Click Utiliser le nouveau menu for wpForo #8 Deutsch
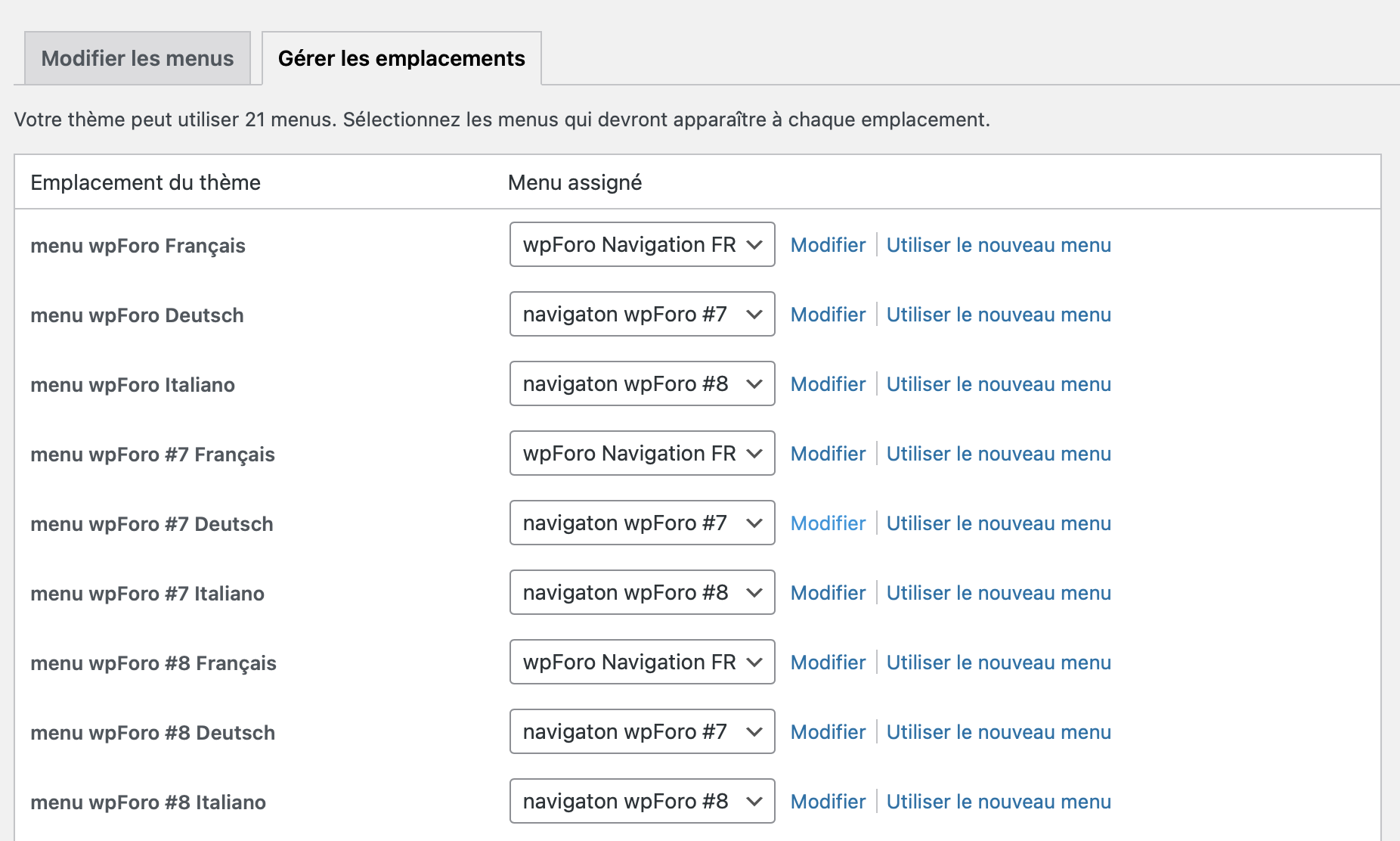The height and width of the screenshot is (841, 1400). [998, 732]
